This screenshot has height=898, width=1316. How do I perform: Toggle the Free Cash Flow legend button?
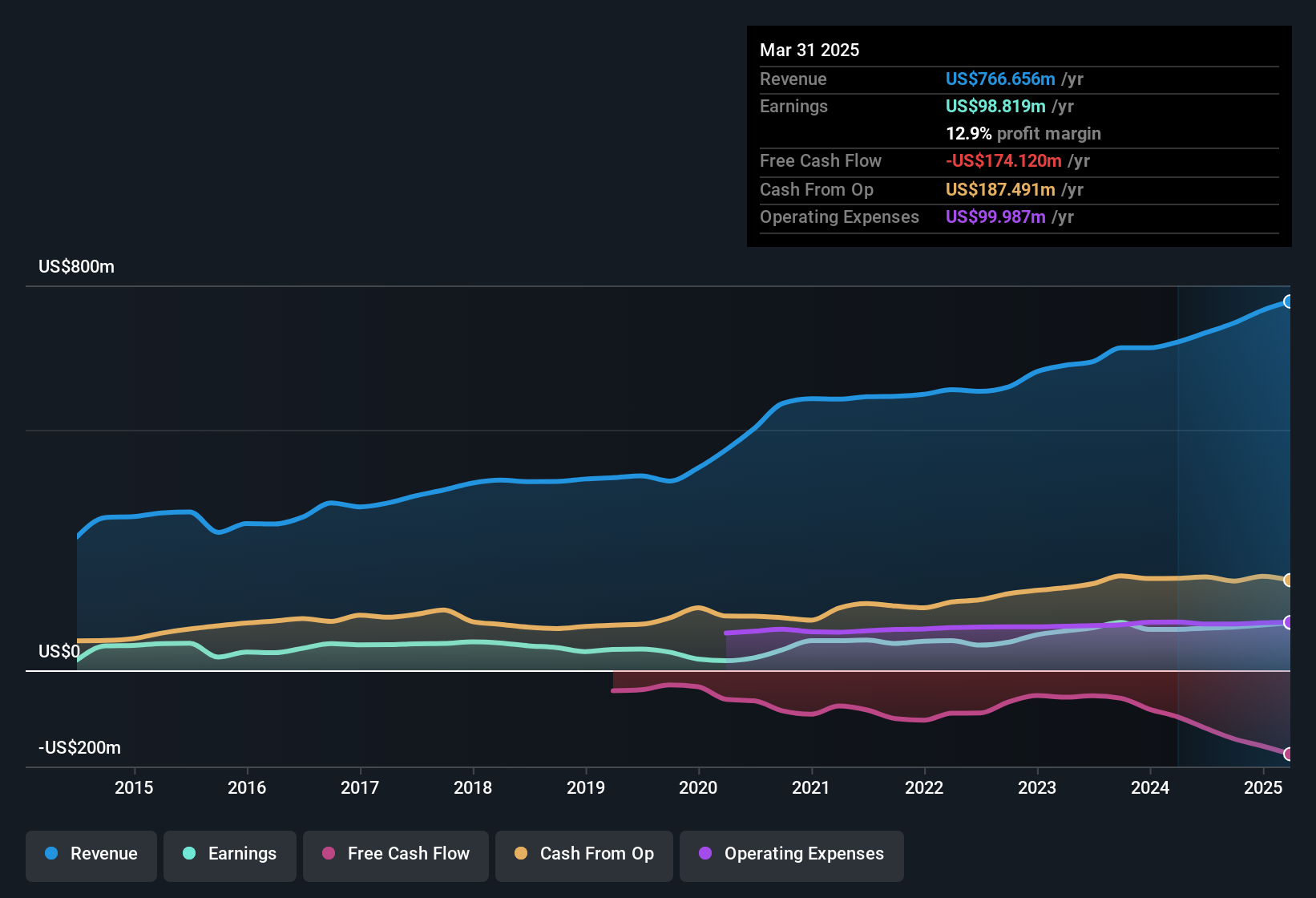pos(396,855)
